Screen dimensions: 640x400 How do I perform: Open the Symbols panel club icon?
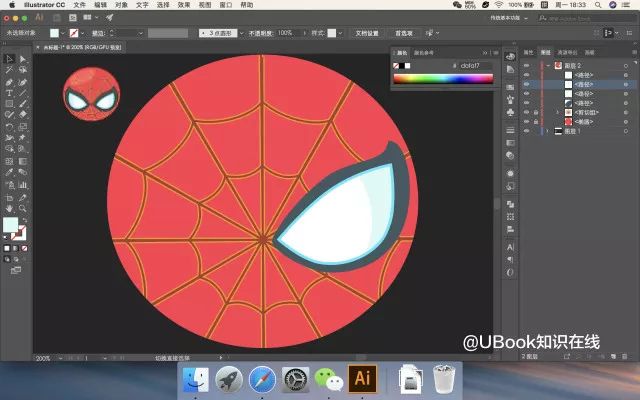pos(510,112)
